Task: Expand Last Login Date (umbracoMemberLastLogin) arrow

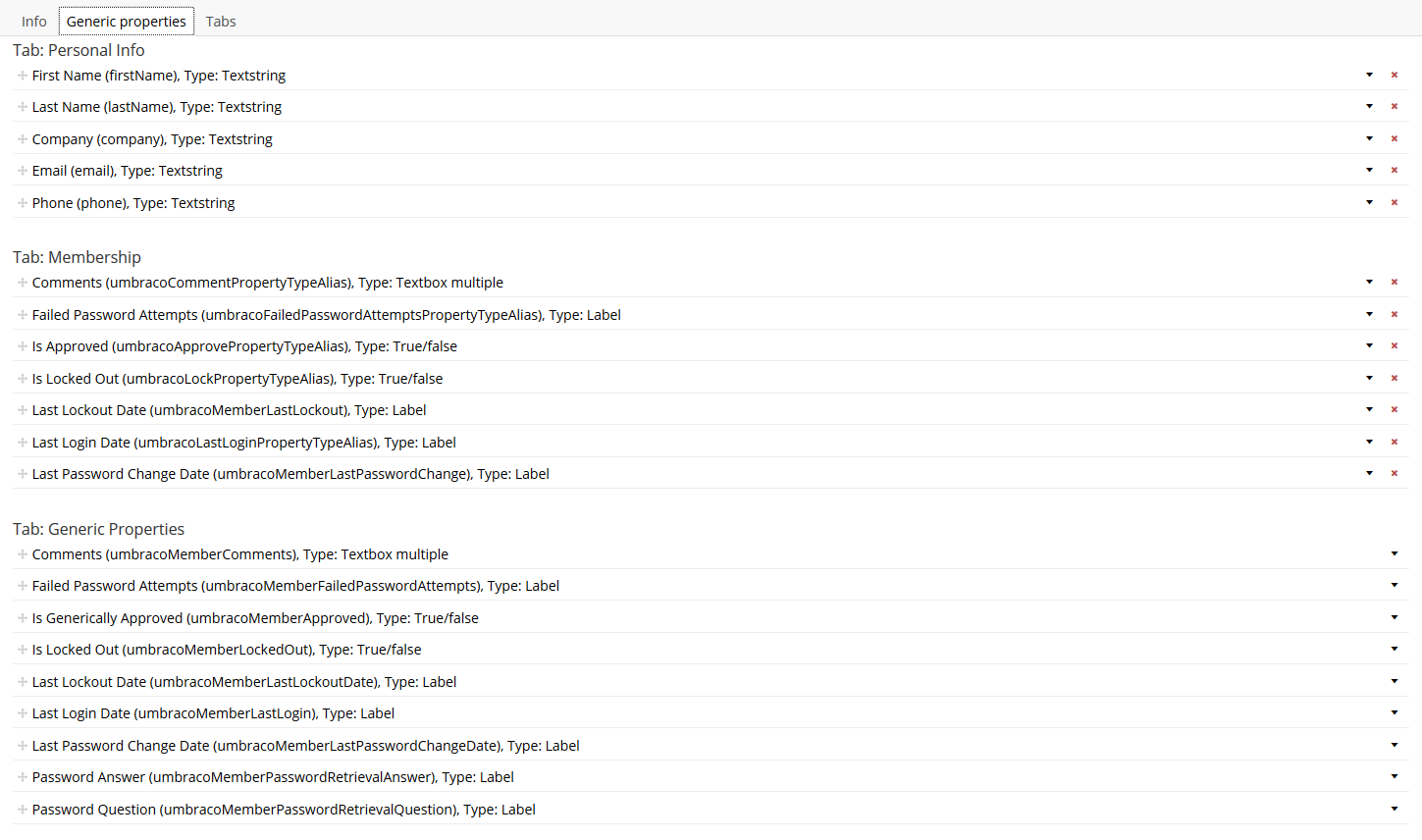Action: 1394,712
